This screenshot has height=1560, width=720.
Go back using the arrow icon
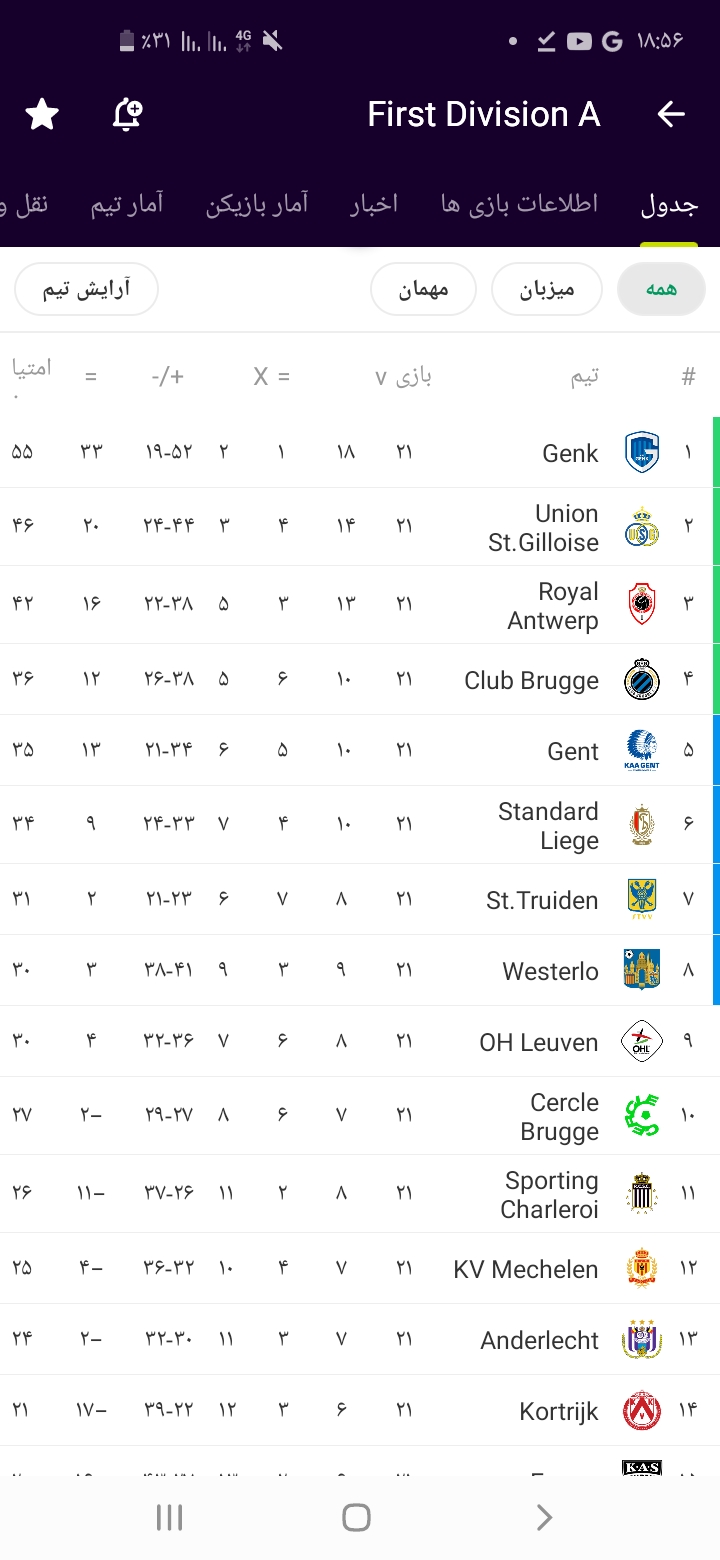pos(671,115)
